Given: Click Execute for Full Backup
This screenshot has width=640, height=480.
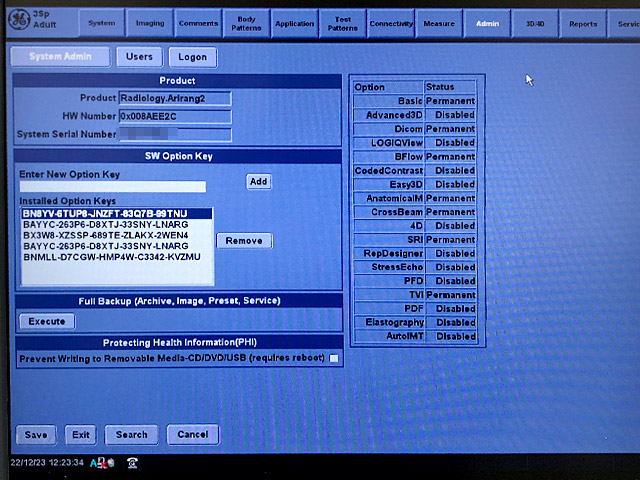Looking at the screenshot, I should pyautogui.click(x=47, y=321).
